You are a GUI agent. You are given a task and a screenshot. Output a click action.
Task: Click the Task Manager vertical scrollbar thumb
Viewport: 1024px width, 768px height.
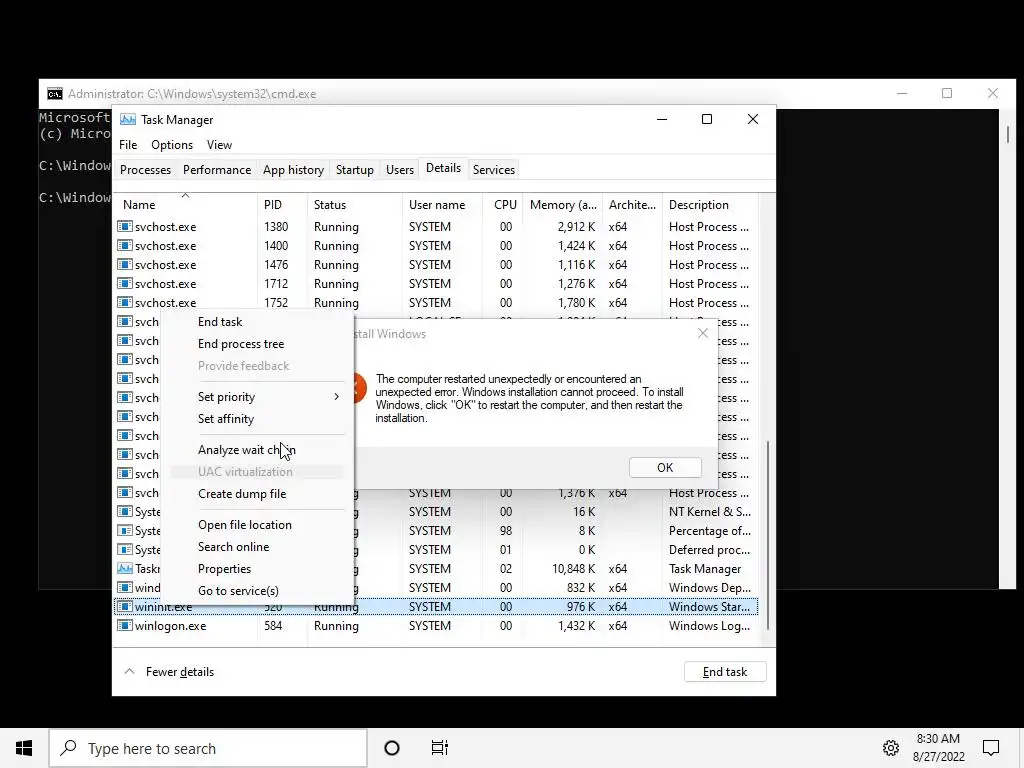768,536
